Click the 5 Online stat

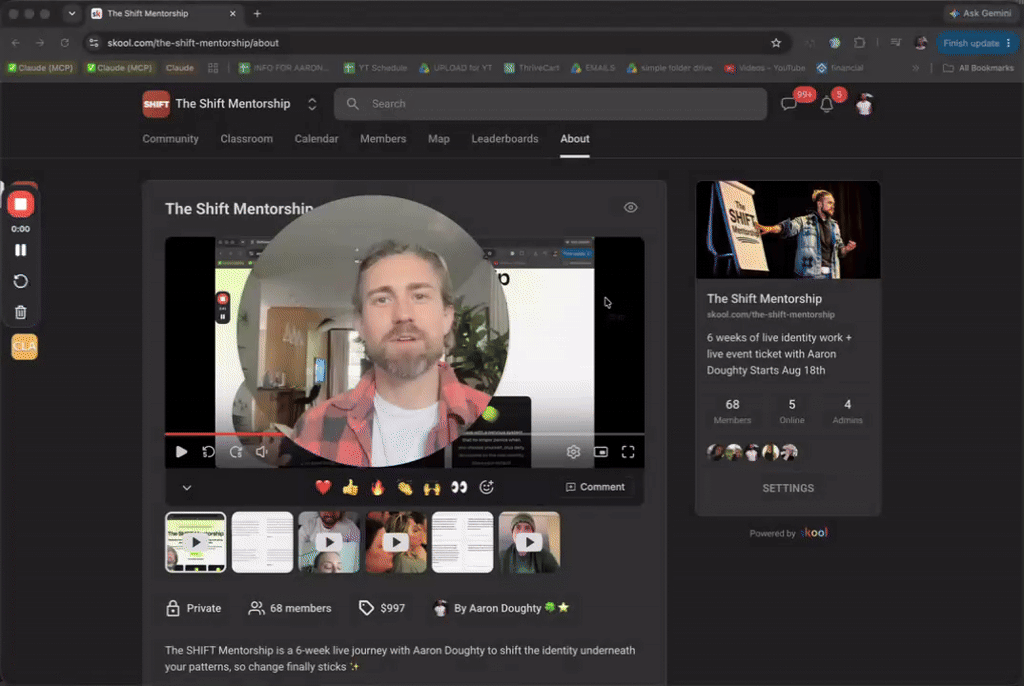(x=792, y=412)
